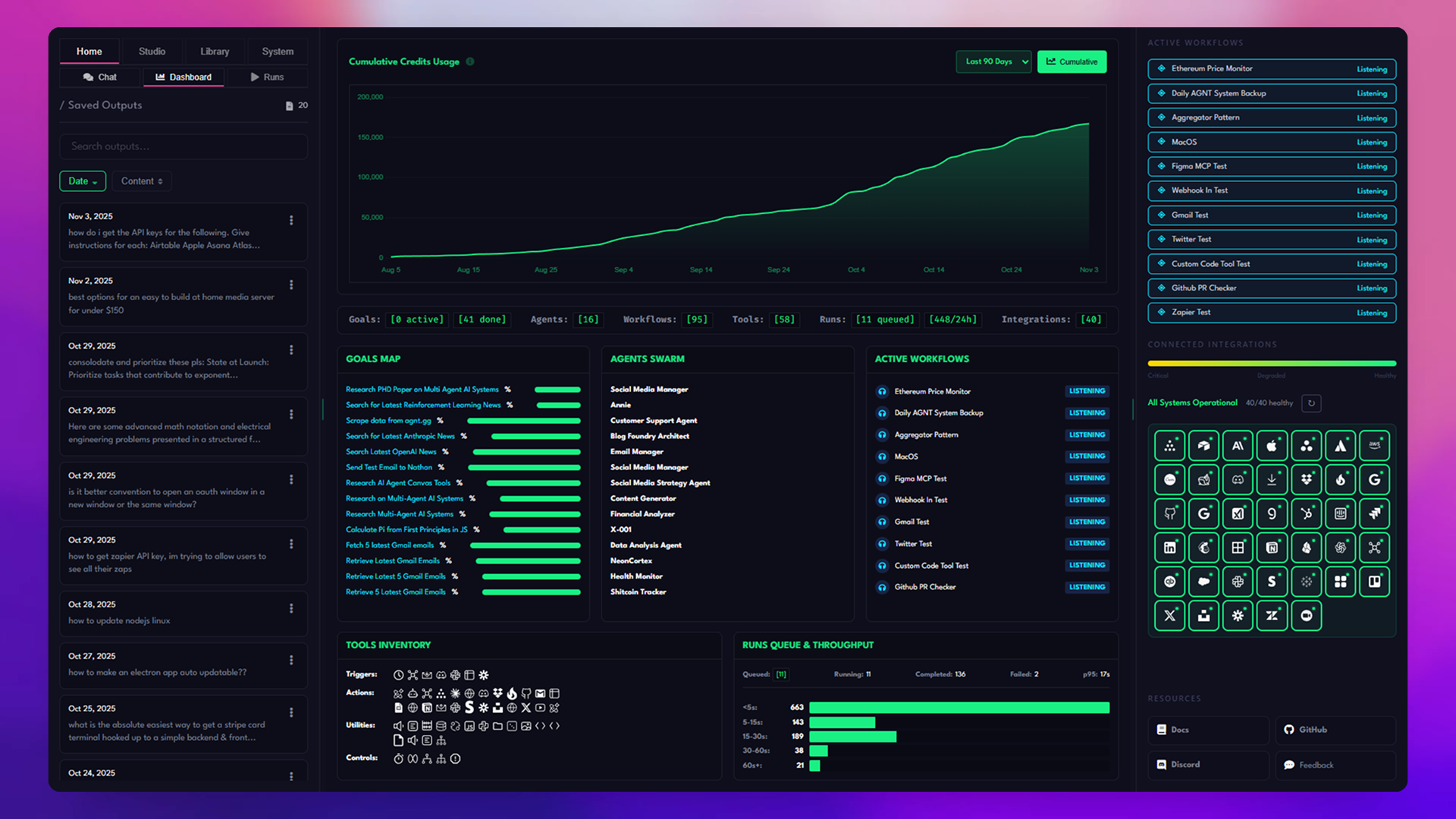This screenshot has width=1456, height=819.
Task: Click the Notion integration icon
Action: click(1272, 548)
